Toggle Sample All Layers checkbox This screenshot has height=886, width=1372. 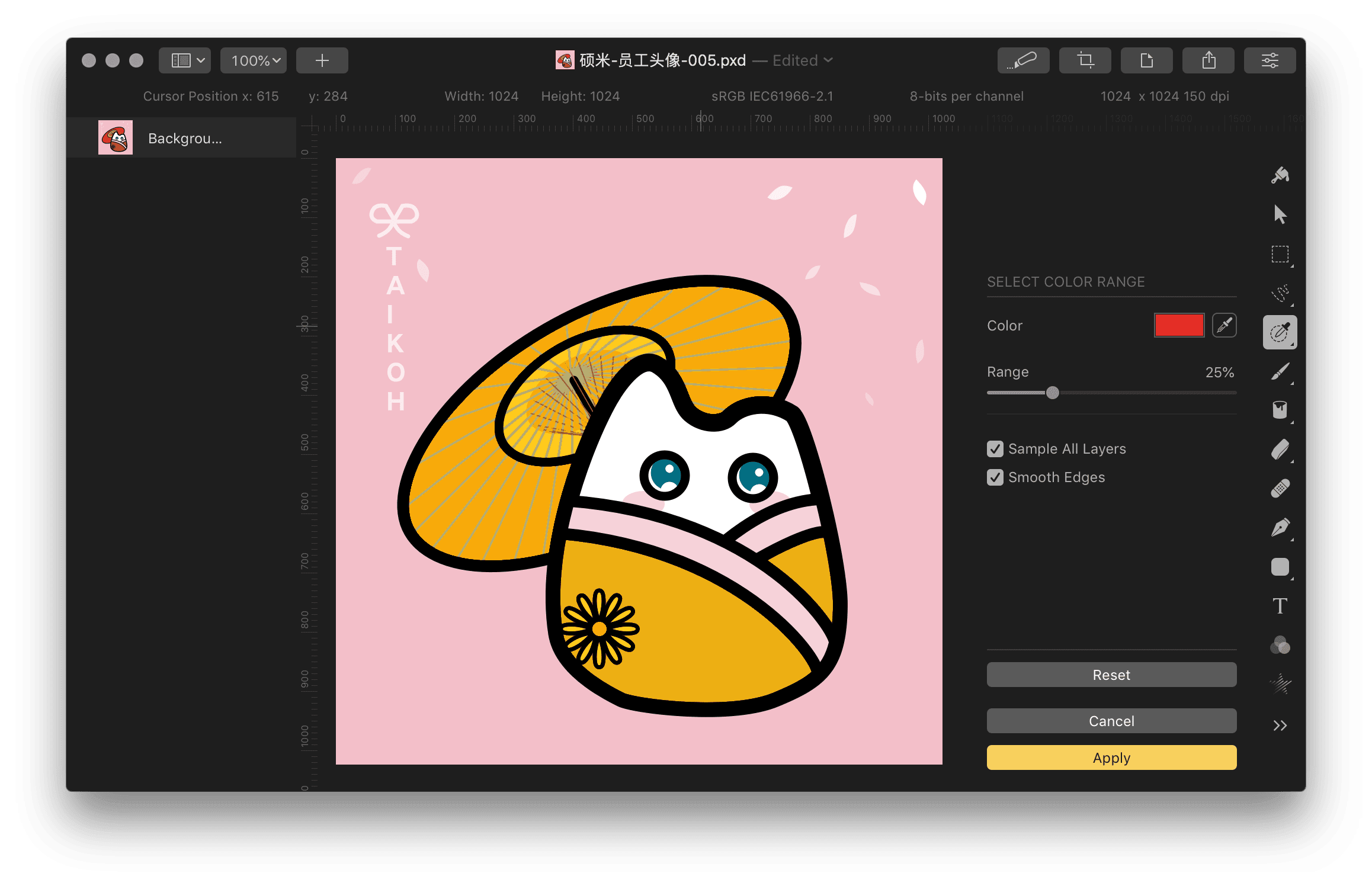(995, 449)
